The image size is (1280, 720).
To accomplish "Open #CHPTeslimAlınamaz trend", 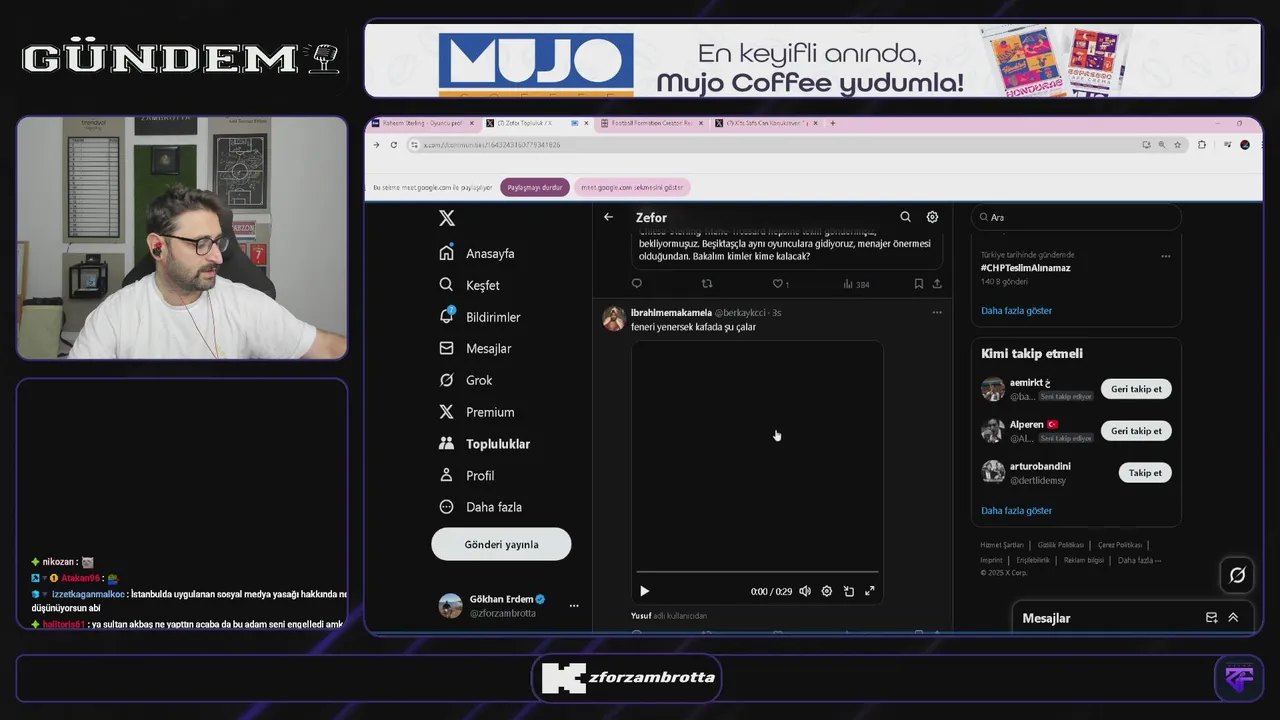I will (1025, 268).
